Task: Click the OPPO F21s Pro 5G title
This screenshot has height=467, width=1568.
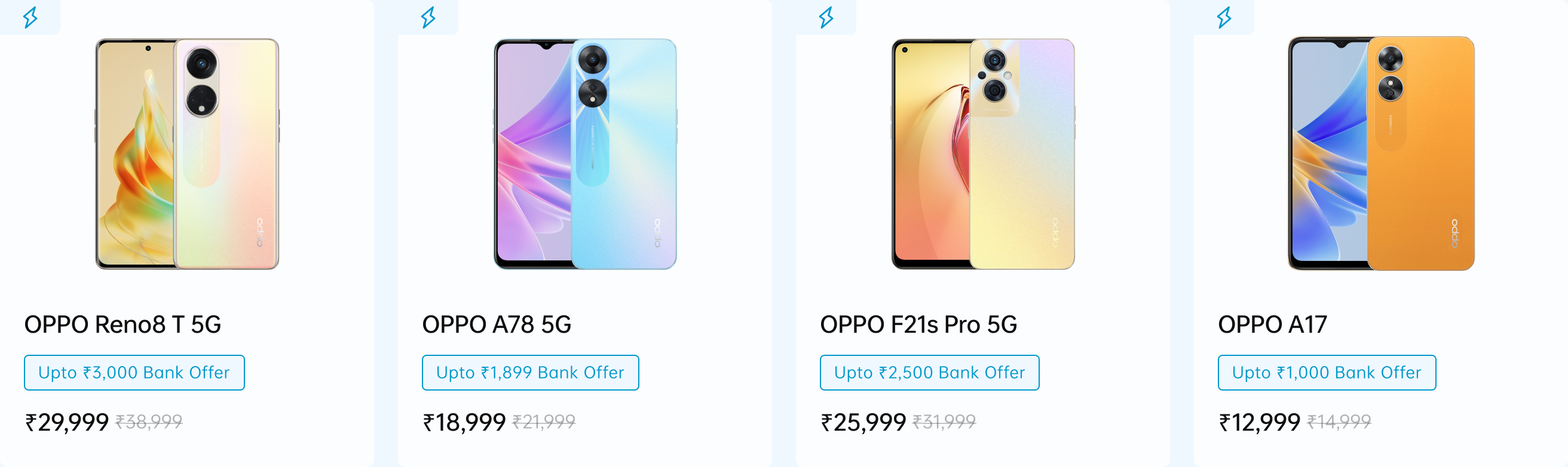Action: click(x=918, y=325)
